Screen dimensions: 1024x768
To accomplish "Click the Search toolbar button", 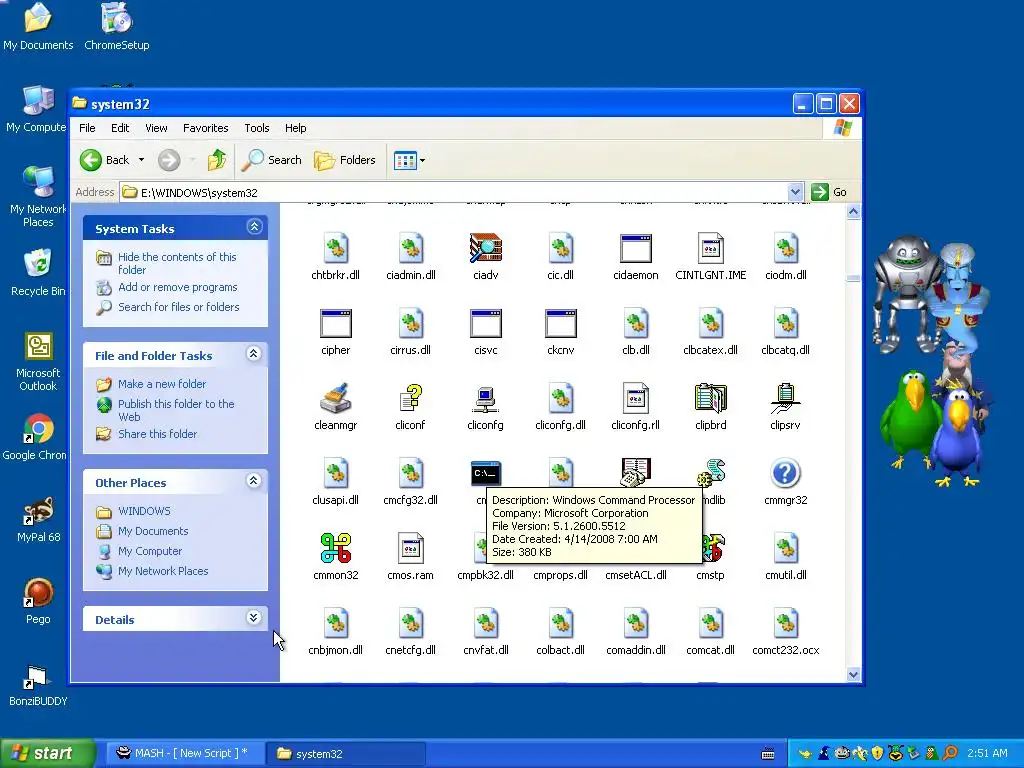I will coord(272,160).
